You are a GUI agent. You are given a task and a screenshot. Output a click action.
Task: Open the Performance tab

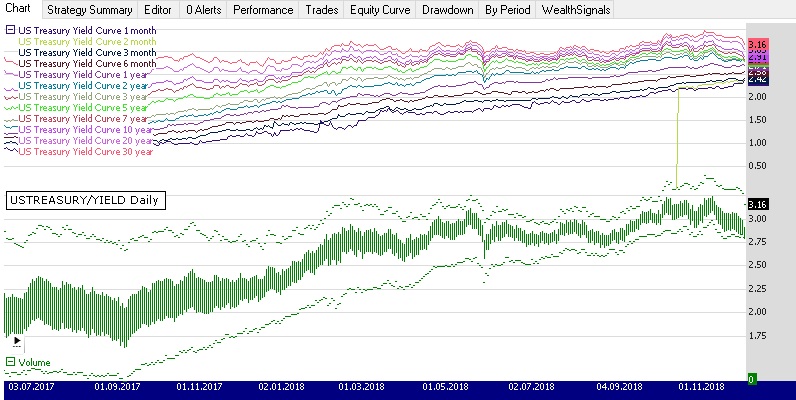[264, 10]
